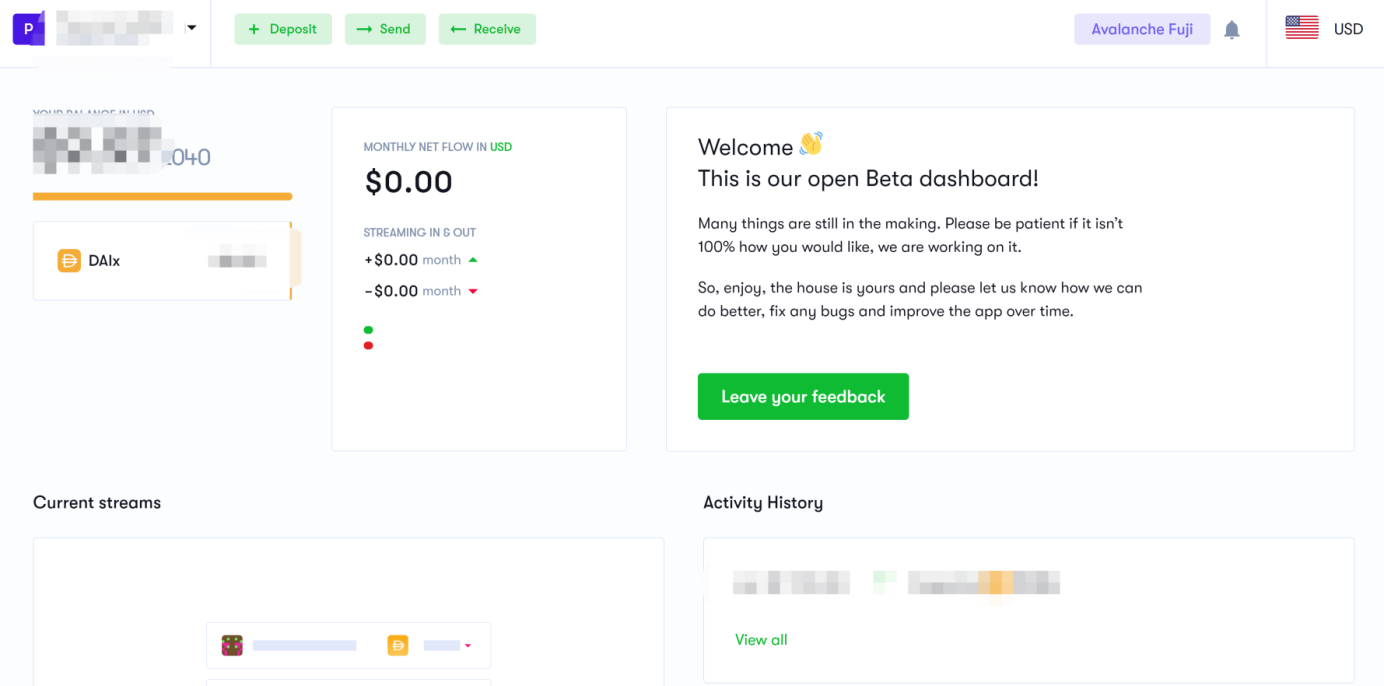Click Leave your feedback button
This screenshot has width=1384, height=686.
tap(803, 397)
